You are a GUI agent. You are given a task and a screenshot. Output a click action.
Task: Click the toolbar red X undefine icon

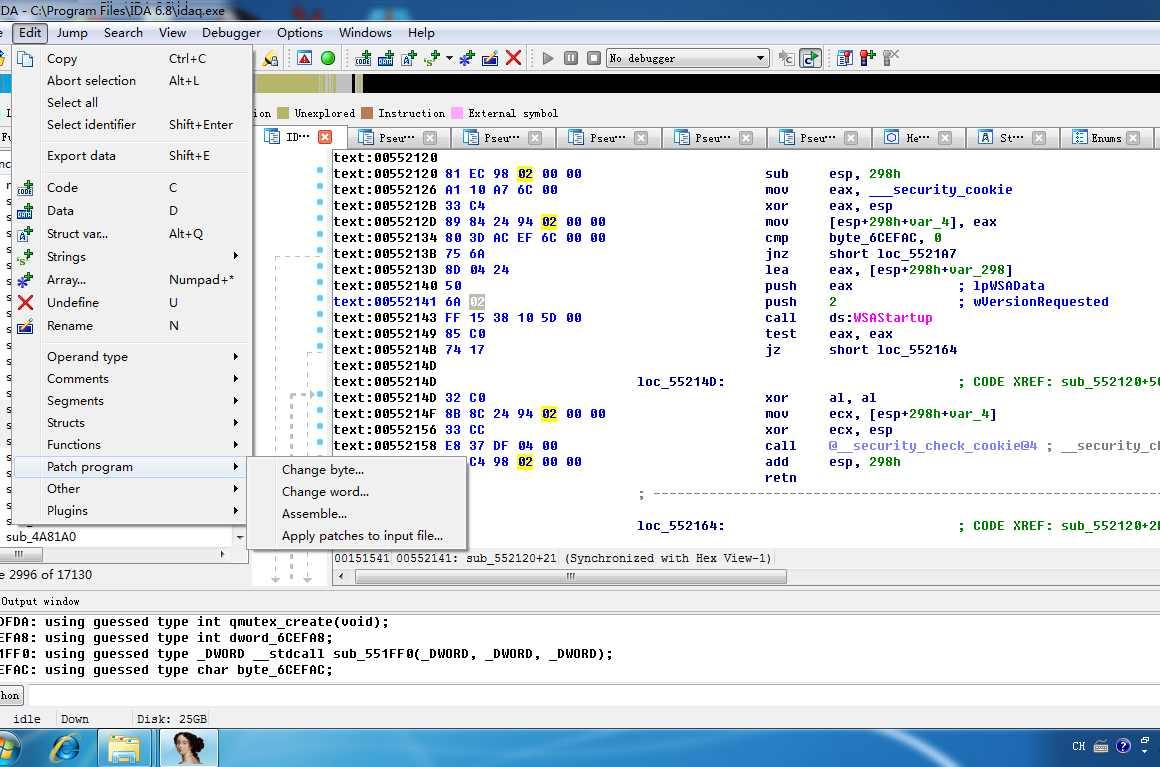[x=513, y=58]
